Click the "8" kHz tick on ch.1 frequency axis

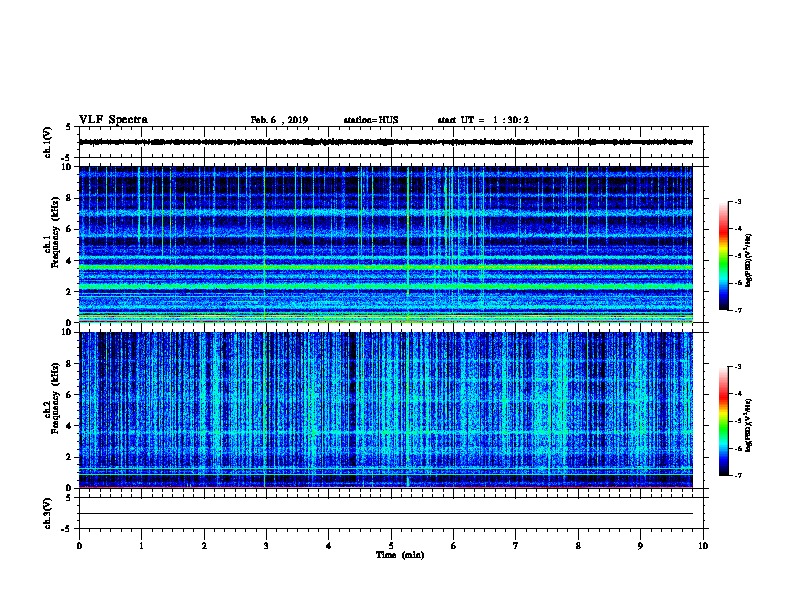[69, 198]
